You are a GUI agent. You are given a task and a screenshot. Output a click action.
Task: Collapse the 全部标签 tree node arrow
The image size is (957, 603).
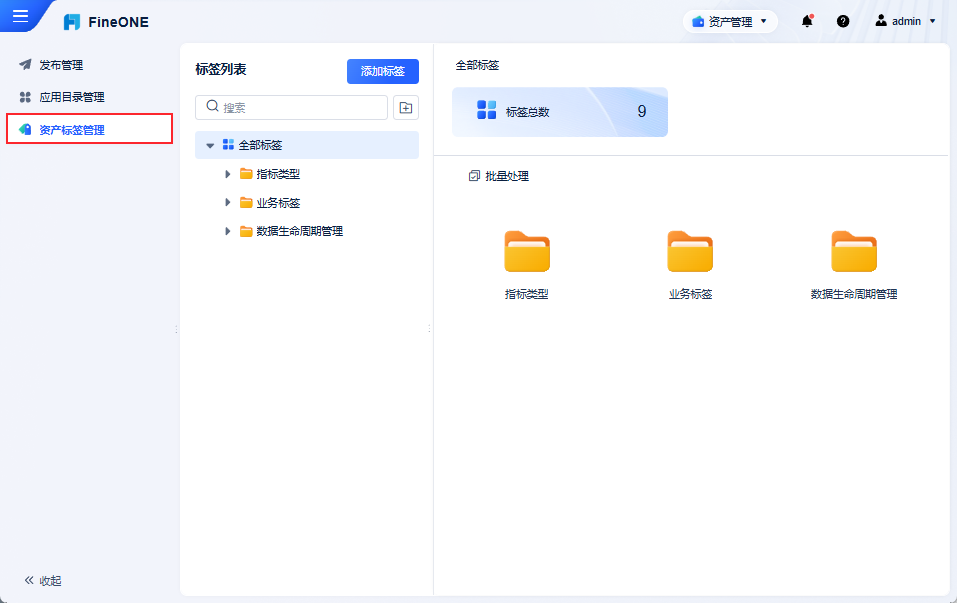(x=210, y=145)
